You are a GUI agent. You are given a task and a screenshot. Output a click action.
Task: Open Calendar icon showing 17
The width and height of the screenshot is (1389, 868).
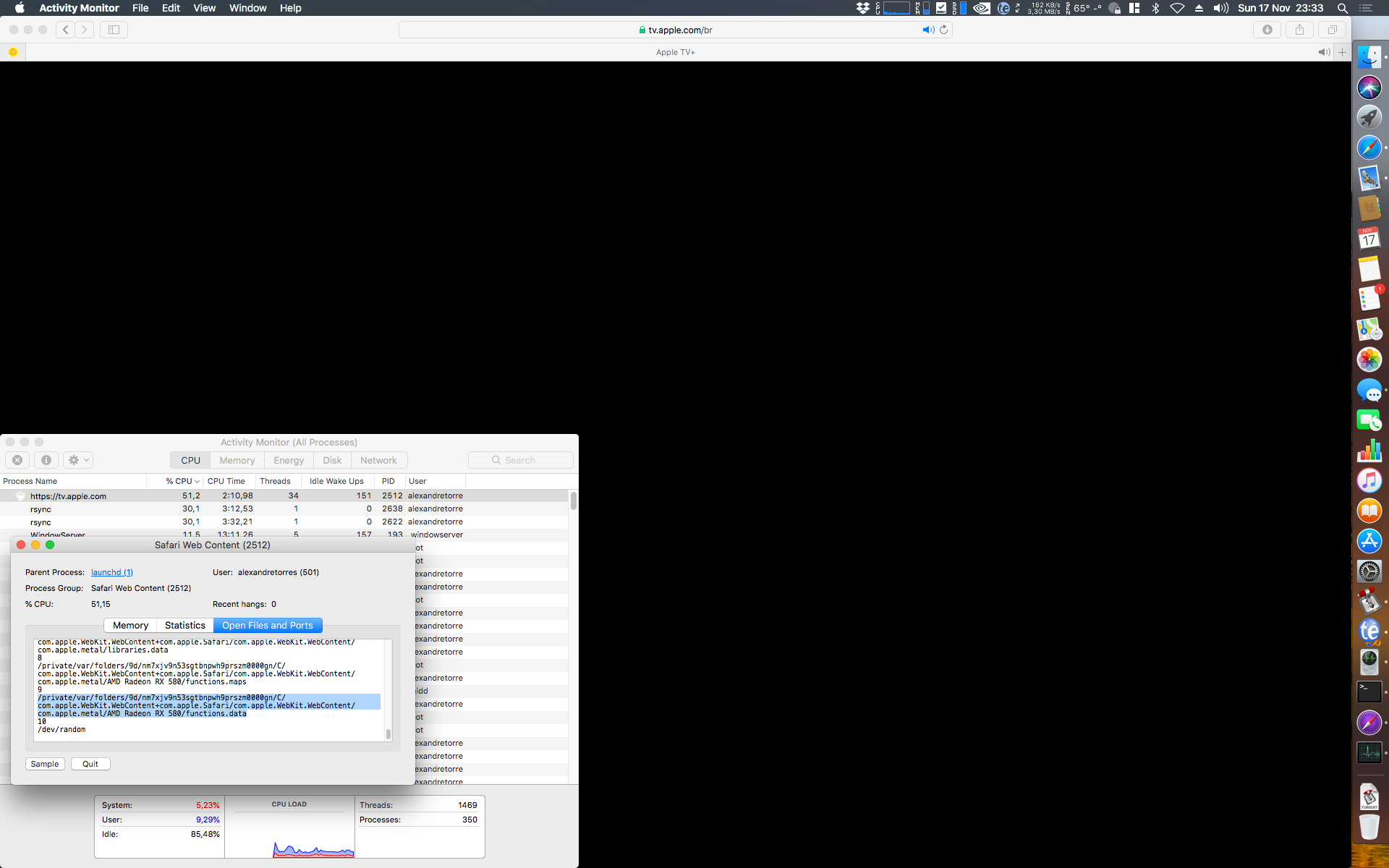click(x=1369, y=239)
